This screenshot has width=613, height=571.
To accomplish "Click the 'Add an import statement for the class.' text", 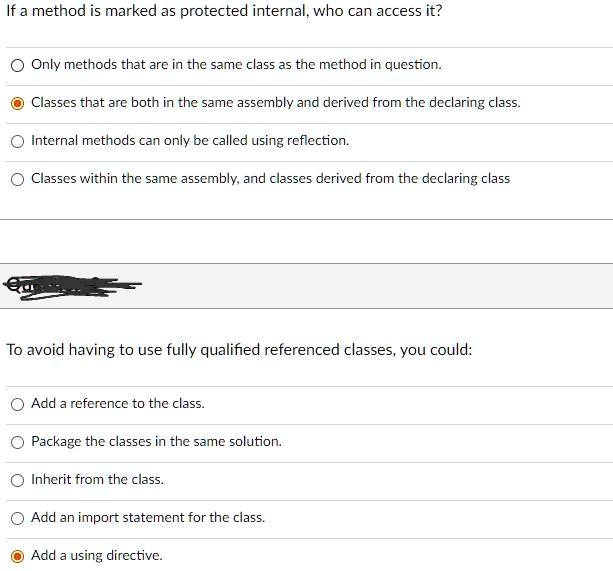I will coord(148,517).
